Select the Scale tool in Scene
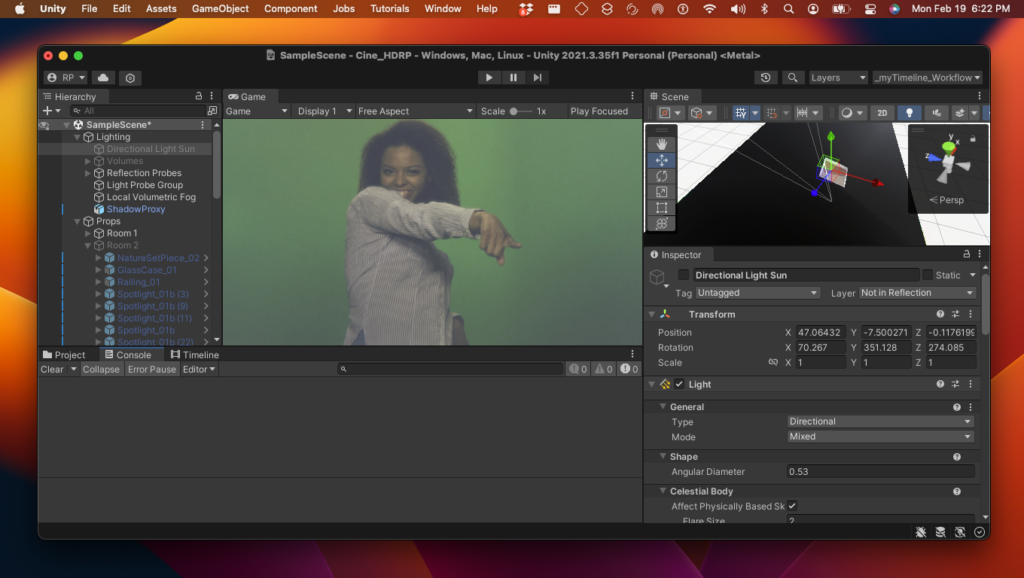 coord(662,192)
